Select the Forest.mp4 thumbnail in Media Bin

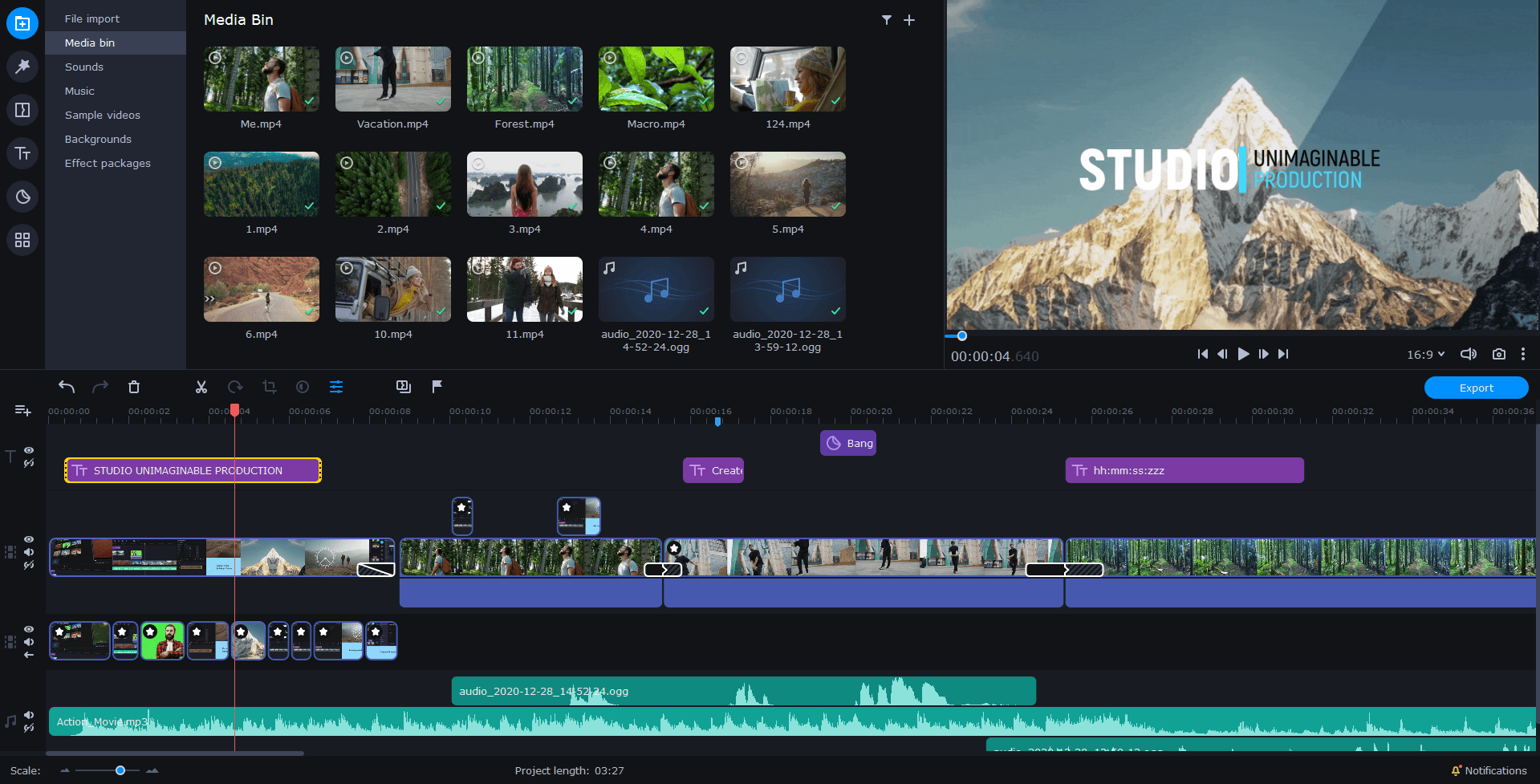coord(524,79)
